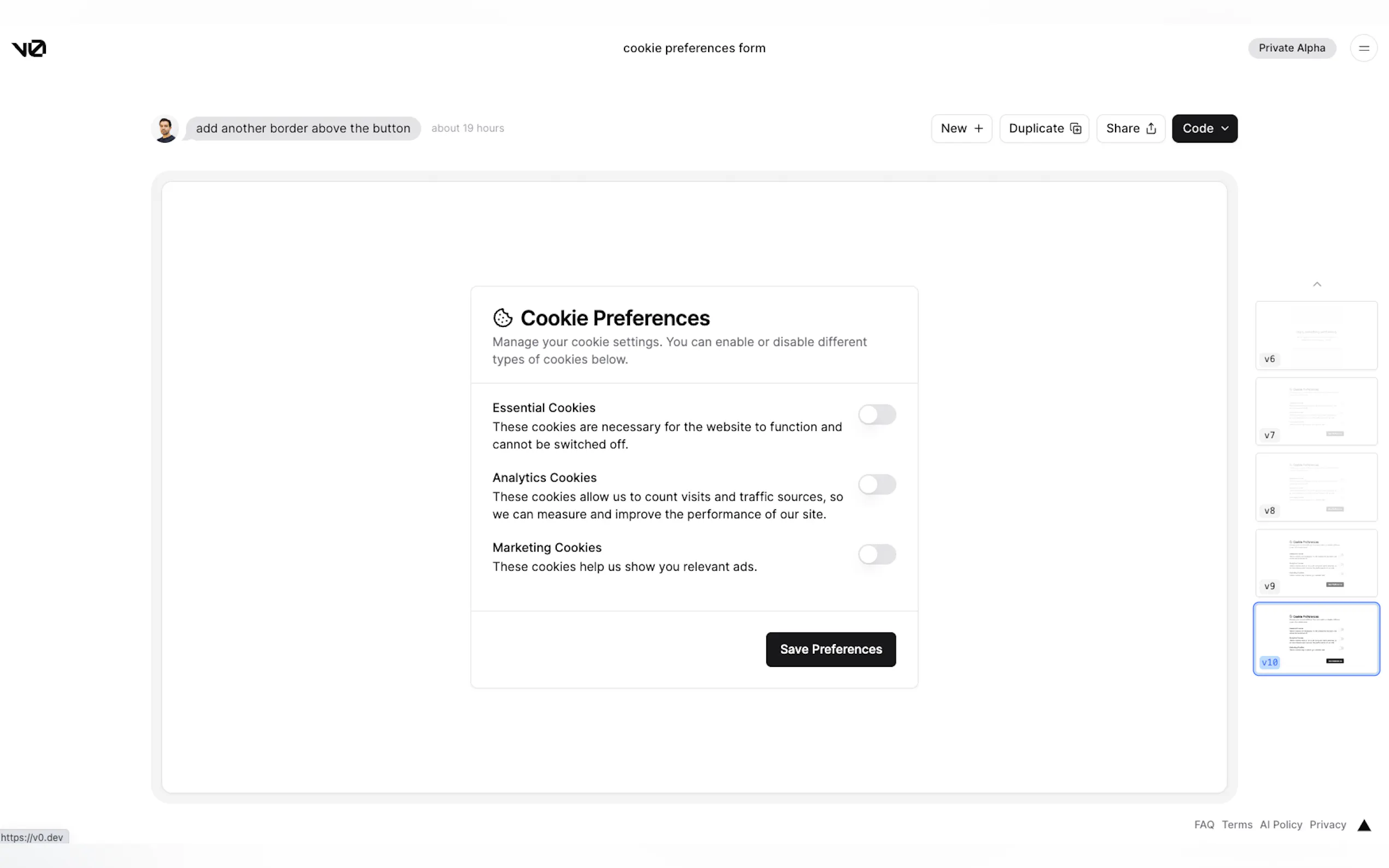Open the AI Policy link
This screenshot has height=868, width=1389.
pos(1281,825)
